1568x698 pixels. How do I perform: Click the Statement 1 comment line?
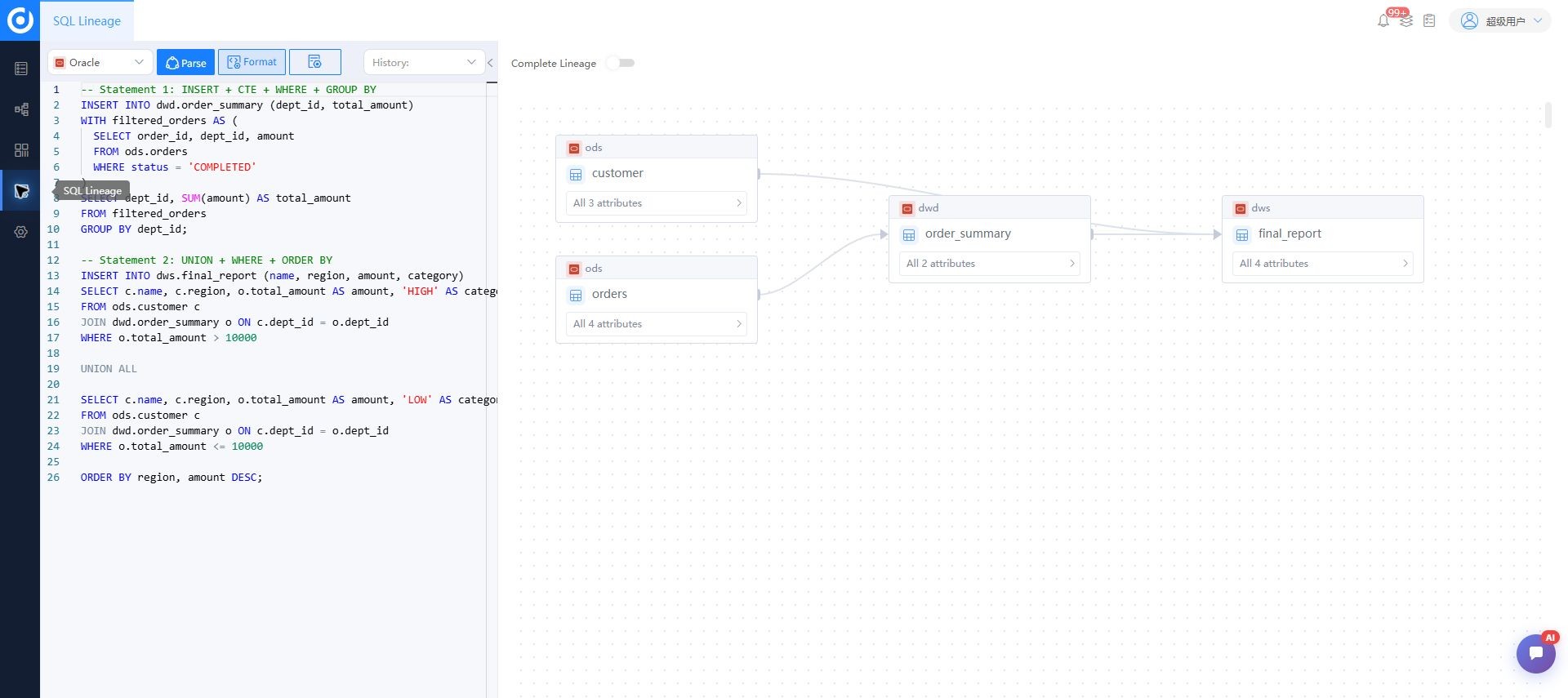[x=229, y=90]
